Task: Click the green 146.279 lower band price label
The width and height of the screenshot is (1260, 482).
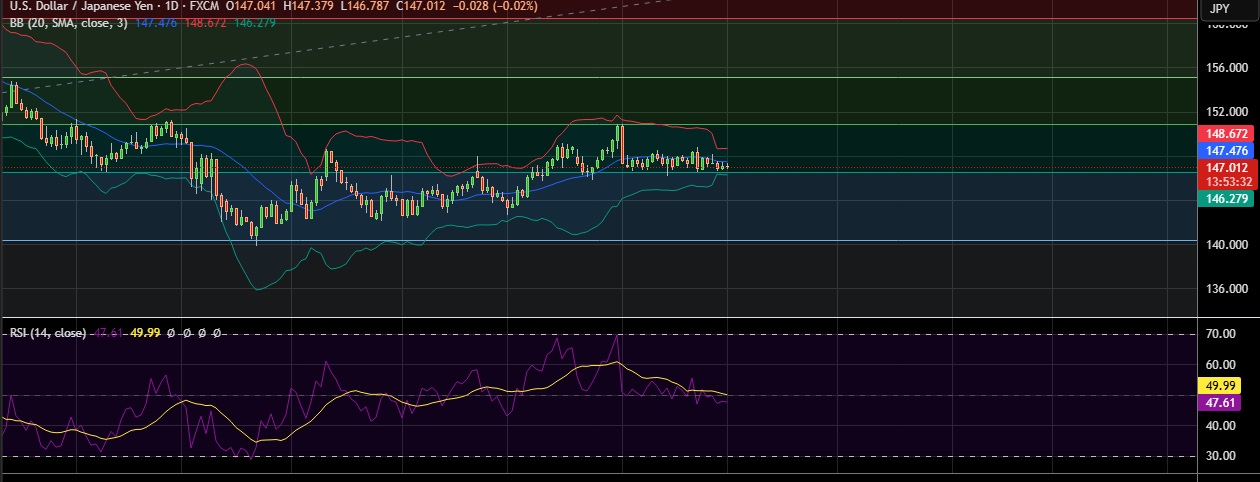Action: (1225, 199)
